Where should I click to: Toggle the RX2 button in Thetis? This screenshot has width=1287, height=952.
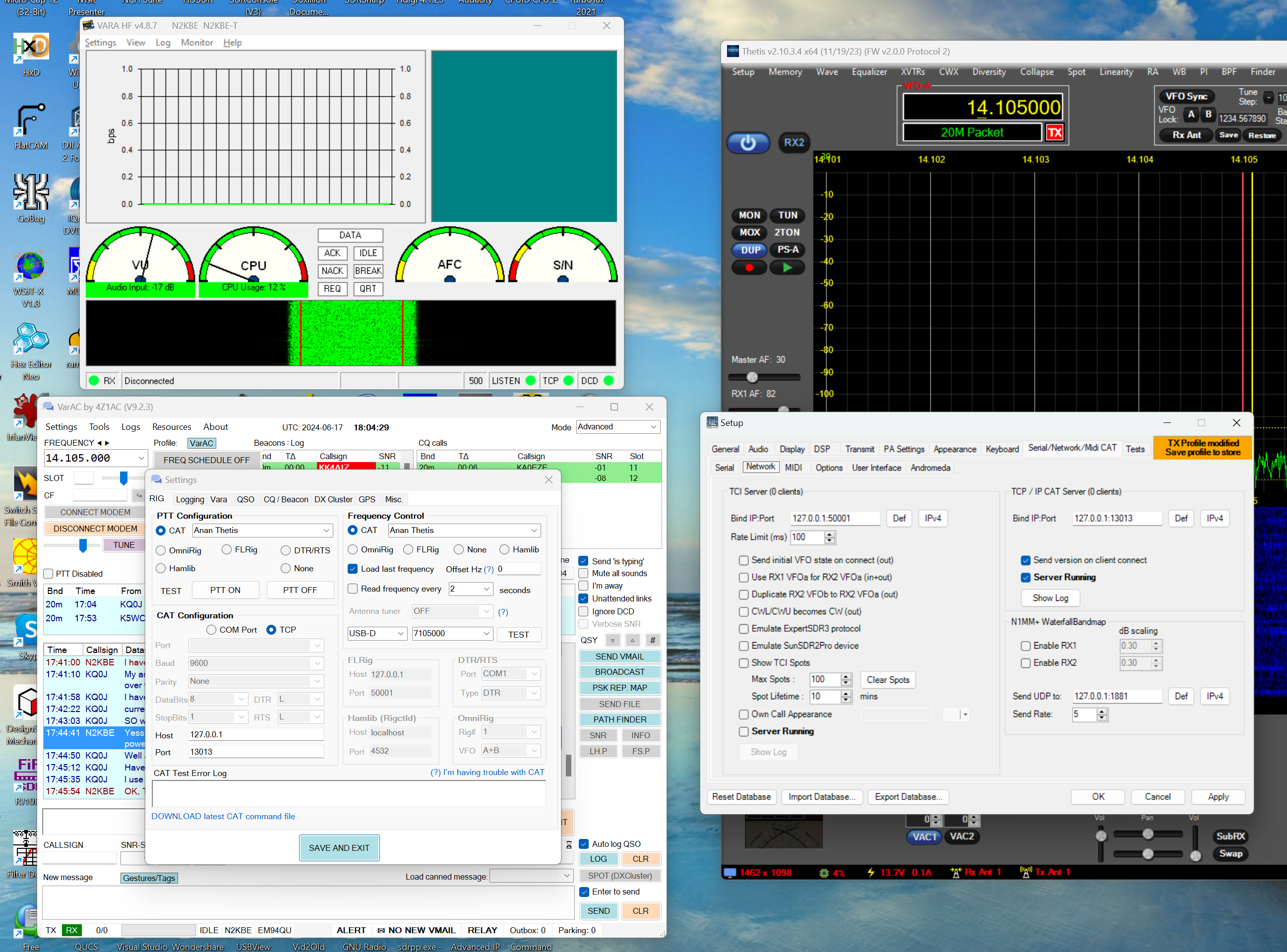[794, 142]
